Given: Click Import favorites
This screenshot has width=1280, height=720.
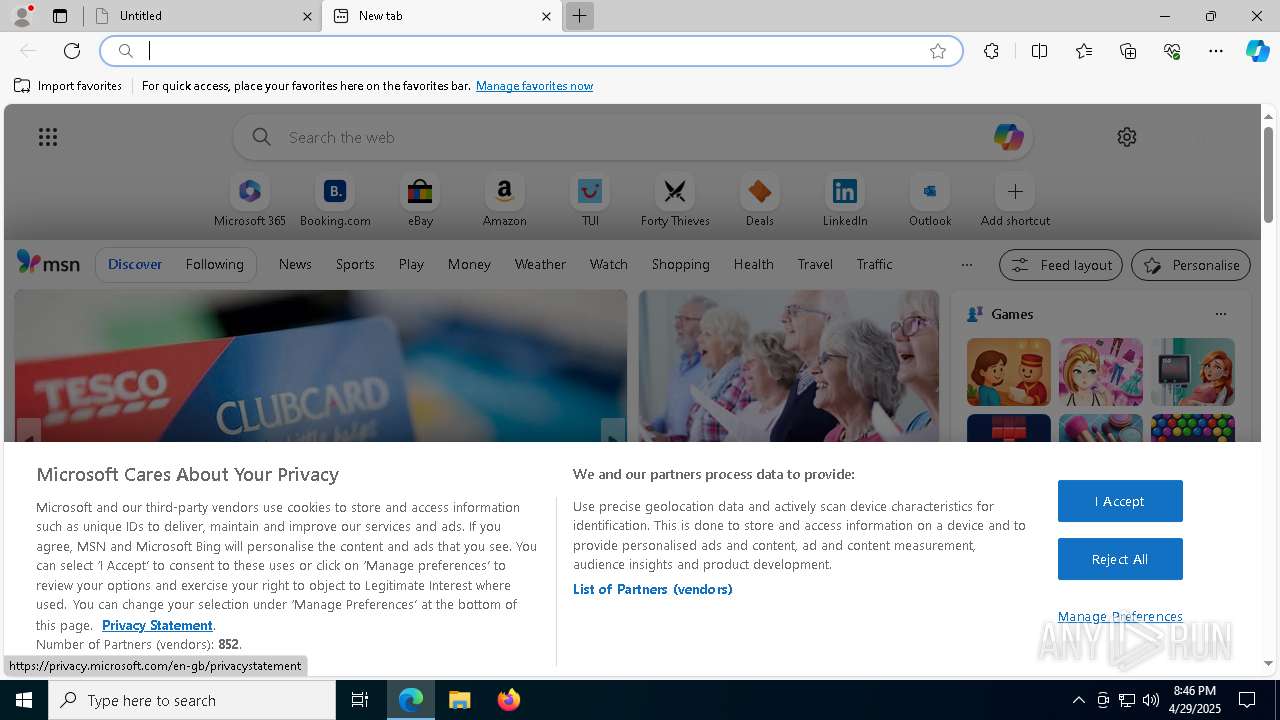Looking at the screenshot, I should [x=68, y=86].
